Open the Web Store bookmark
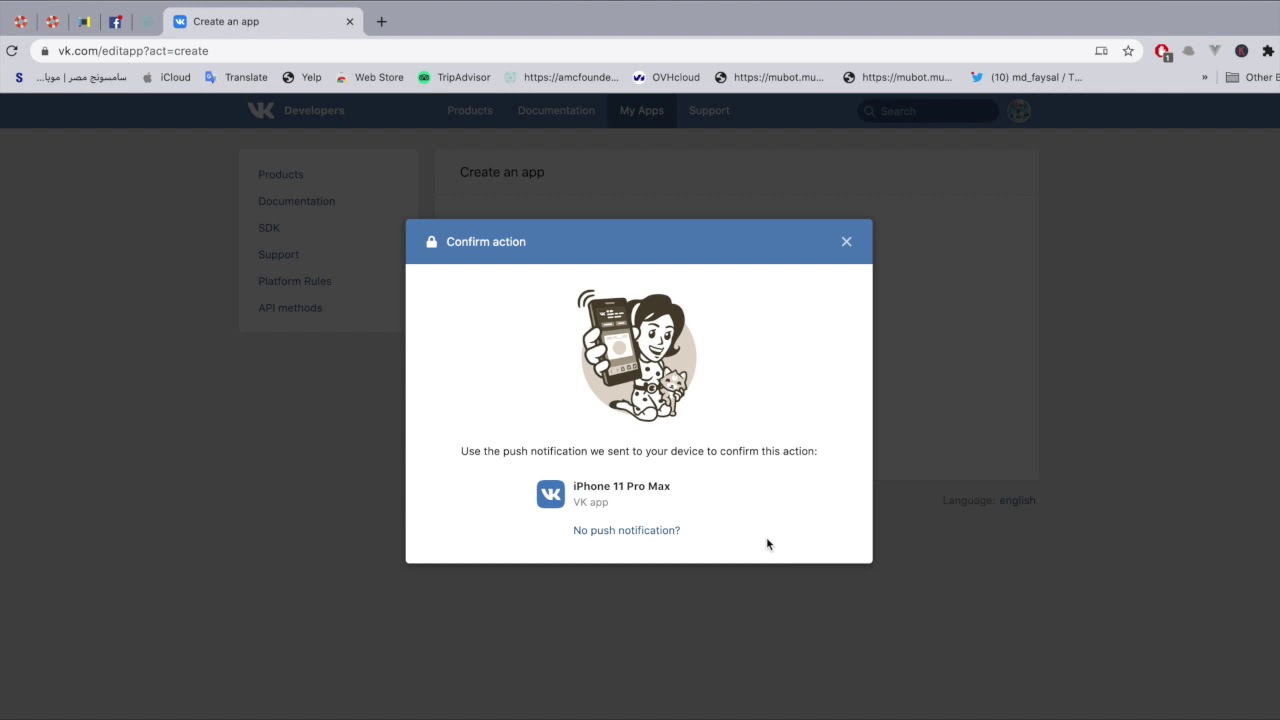Image resolution: width=1280 pixels, height=720 pixels. [x=369, y=77]
